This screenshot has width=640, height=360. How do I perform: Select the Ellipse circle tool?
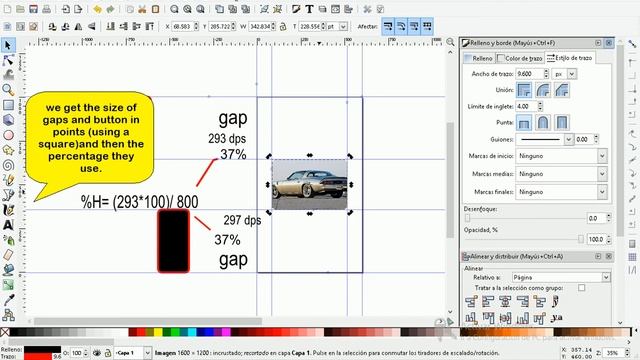8,135
